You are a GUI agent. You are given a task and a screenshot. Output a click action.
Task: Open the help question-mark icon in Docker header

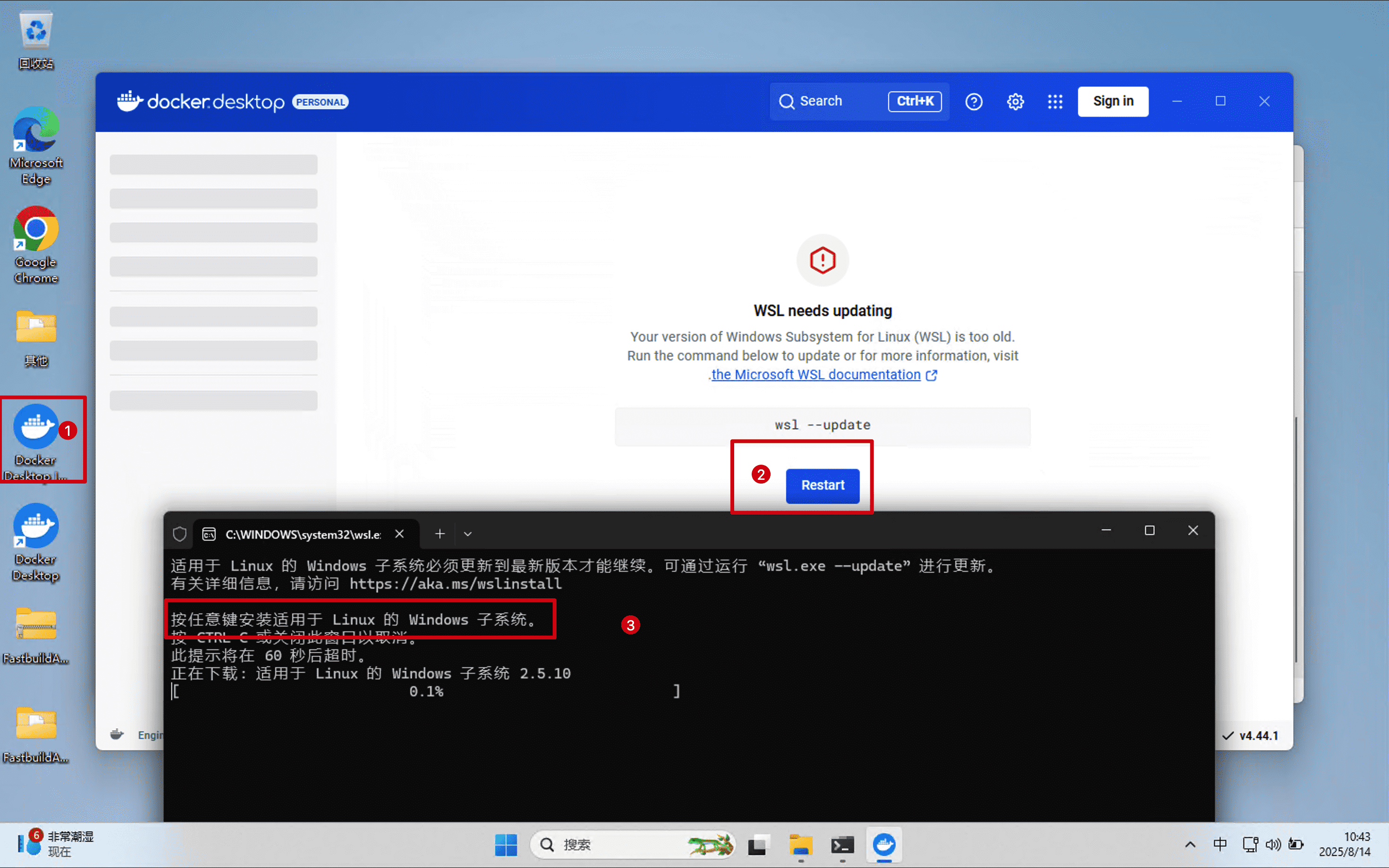[x=974, y=101]
